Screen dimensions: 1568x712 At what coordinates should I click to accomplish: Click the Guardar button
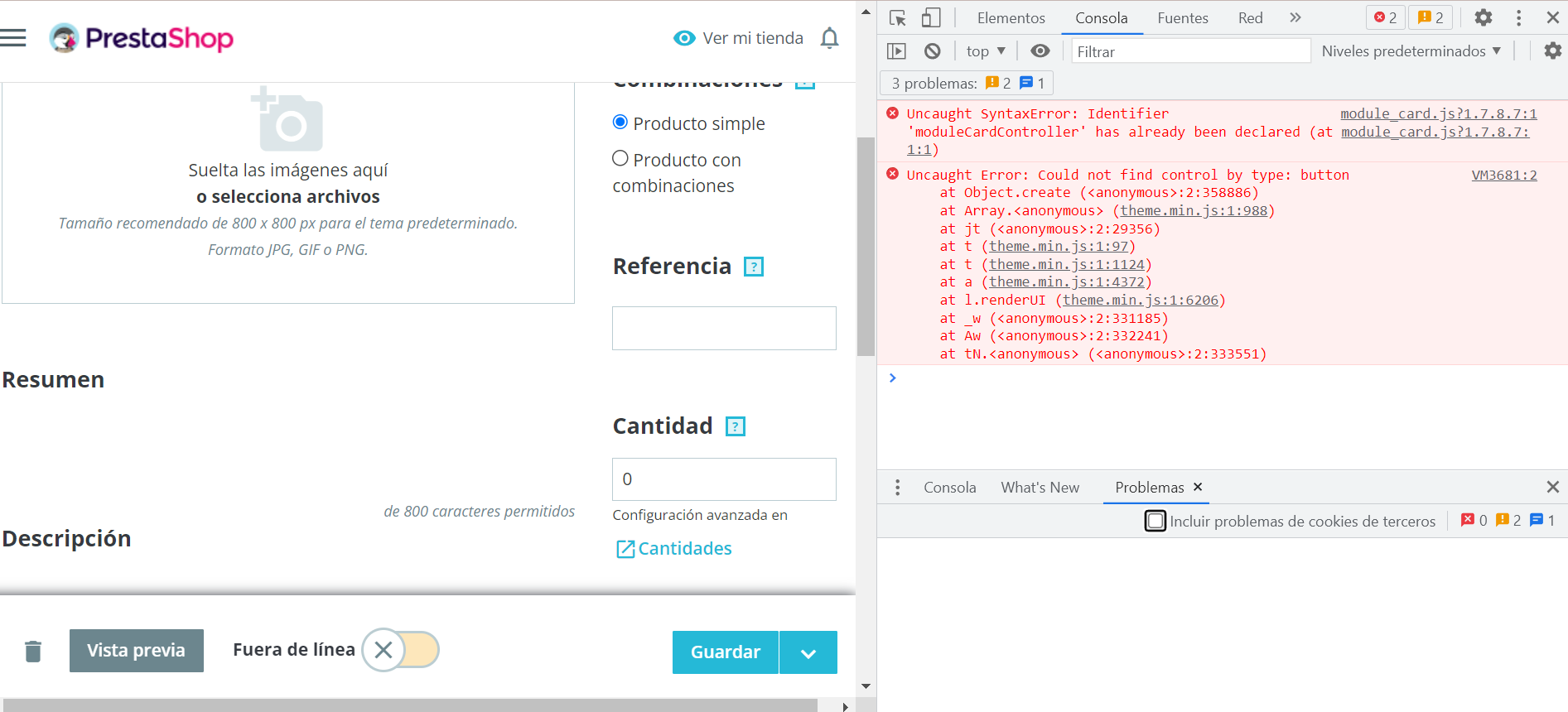[x=726, y=652]
